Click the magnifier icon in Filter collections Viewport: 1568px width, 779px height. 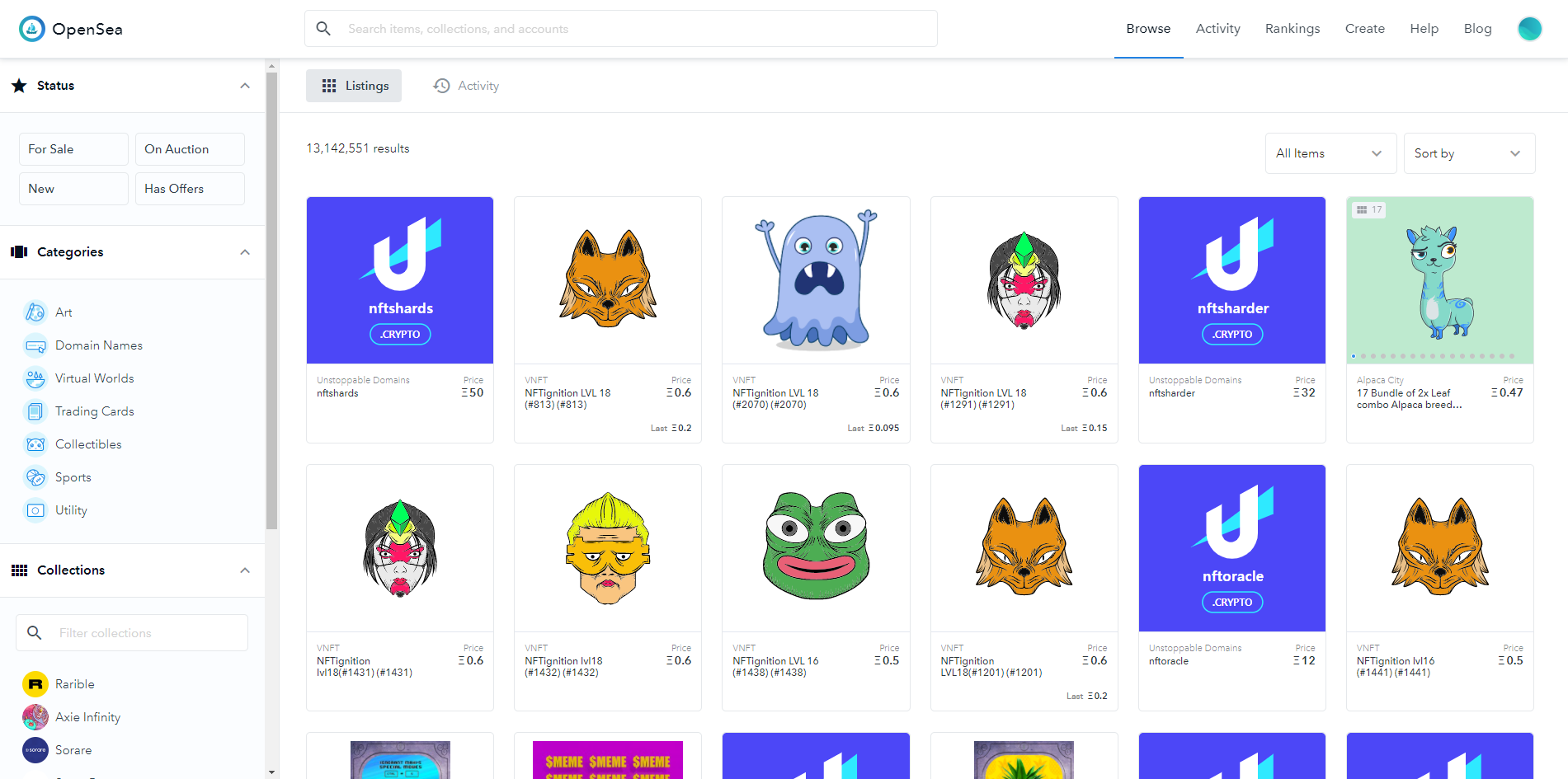(35, 633)
